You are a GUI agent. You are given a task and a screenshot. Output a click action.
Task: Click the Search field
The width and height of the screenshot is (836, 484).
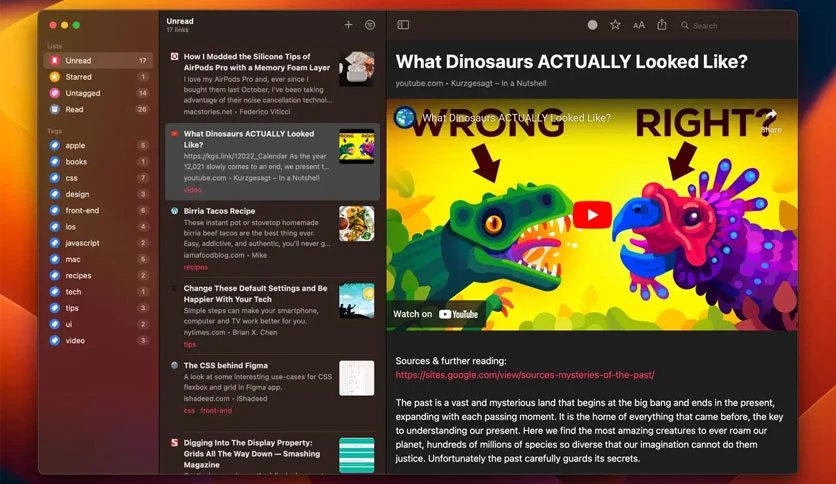click(x=733, y=25)
